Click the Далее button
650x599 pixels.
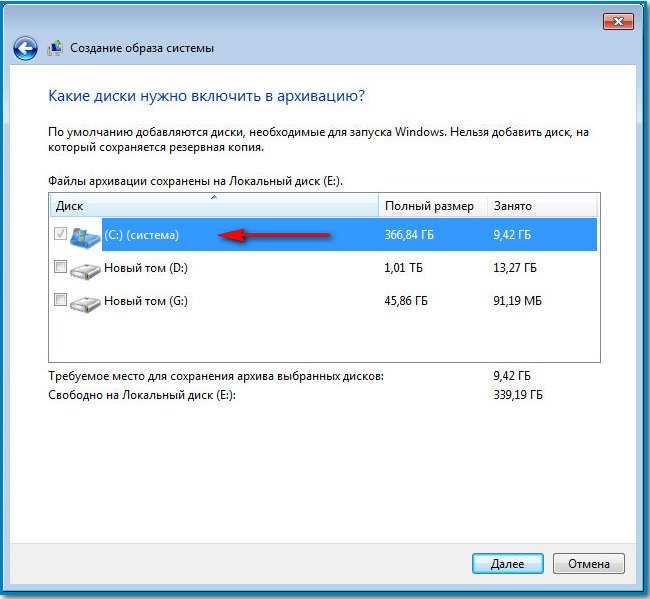coord(507,564)
